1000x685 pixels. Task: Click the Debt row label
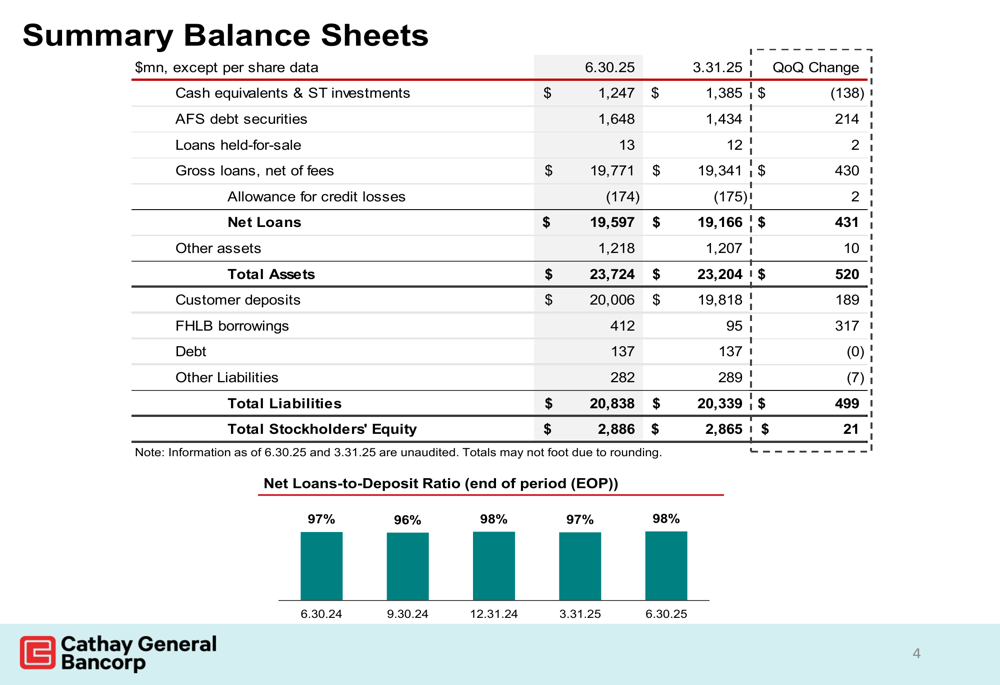coord(191,352)
